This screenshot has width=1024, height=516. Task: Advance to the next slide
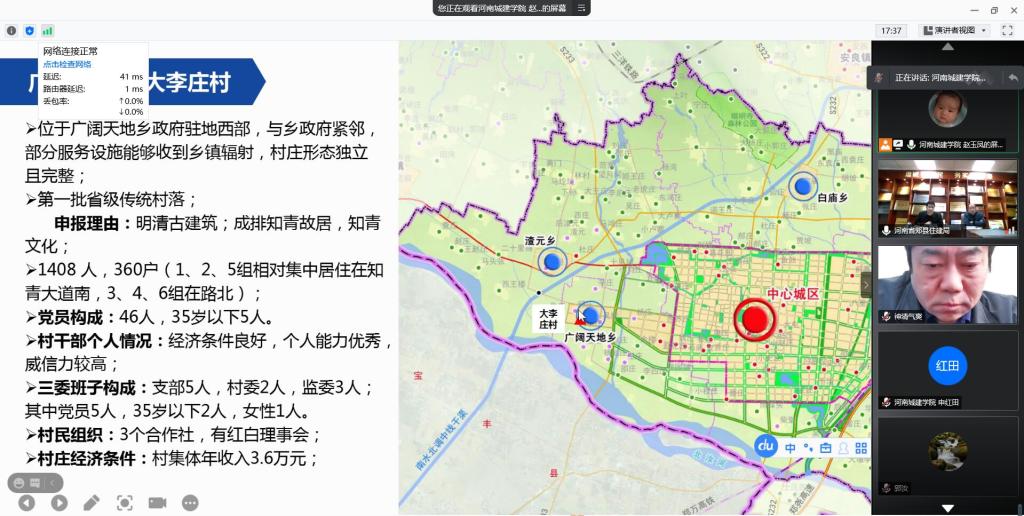pos(59,503)
